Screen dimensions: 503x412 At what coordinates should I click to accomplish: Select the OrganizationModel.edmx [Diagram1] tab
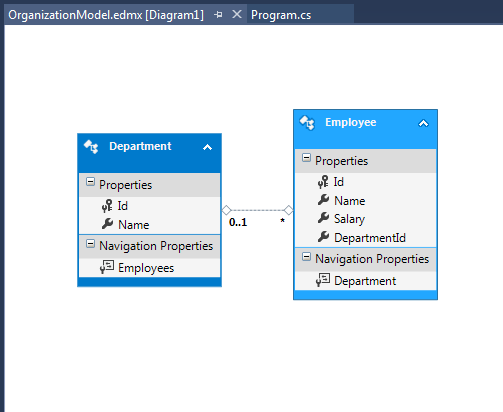tap(106, 15)
